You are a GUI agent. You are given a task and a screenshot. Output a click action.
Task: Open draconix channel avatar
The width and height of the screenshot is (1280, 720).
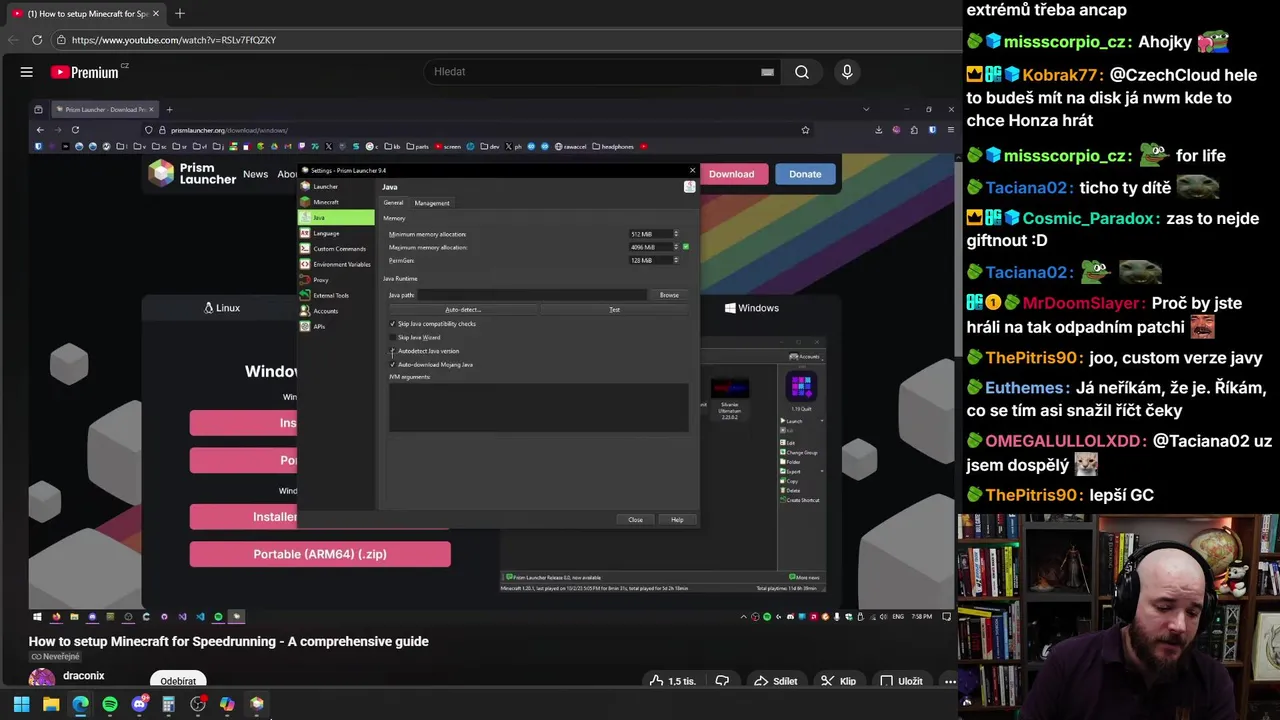42,680
